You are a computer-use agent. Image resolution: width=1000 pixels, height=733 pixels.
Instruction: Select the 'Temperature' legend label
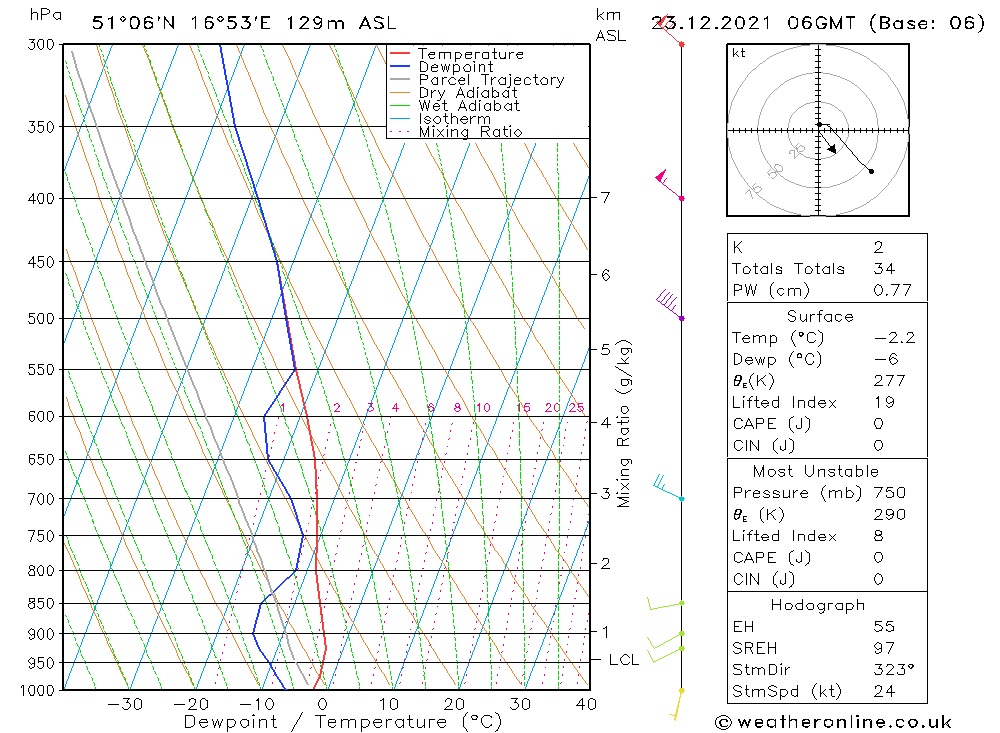pyautogui.click(x=471, y=54)
